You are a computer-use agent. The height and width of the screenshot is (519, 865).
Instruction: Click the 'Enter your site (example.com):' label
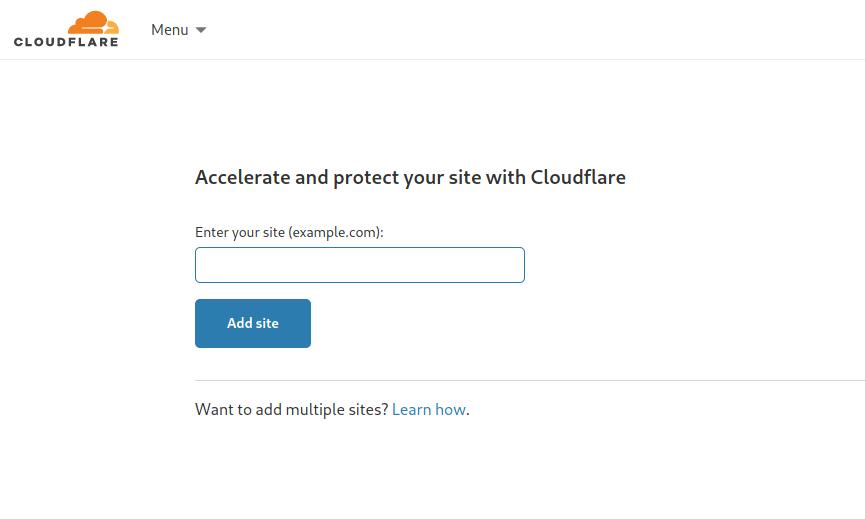(x=289, y=232)
